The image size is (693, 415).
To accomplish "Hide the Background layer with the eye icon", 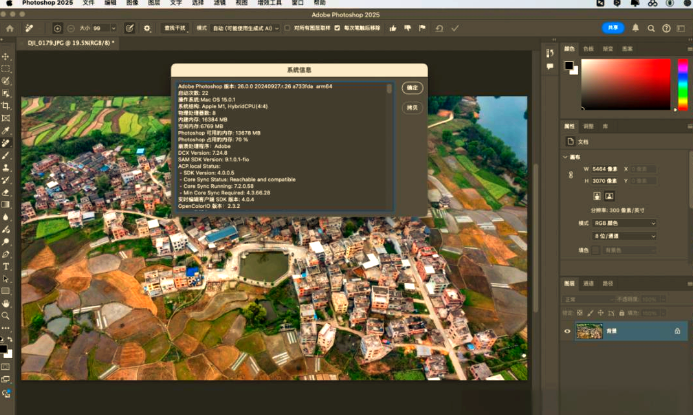I will pyautogui.click(x=567, y=331).
